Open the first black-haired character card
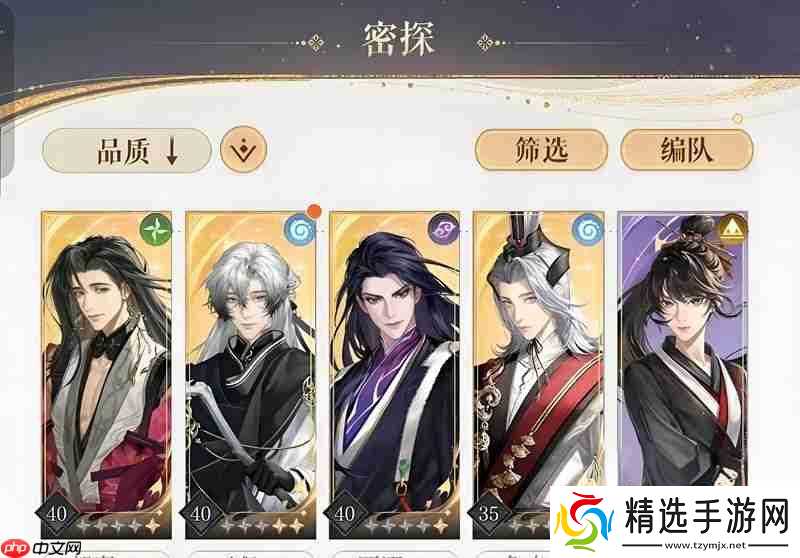Image resolution: width=800 pixels, height=558 pixels. (x=107, y=375)
